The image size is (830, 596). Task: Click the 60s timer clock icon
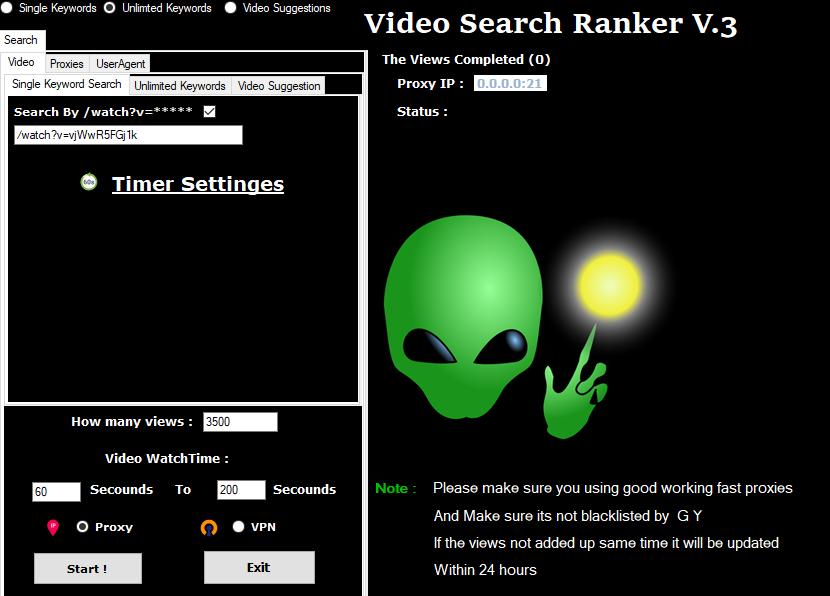[89, 182]
